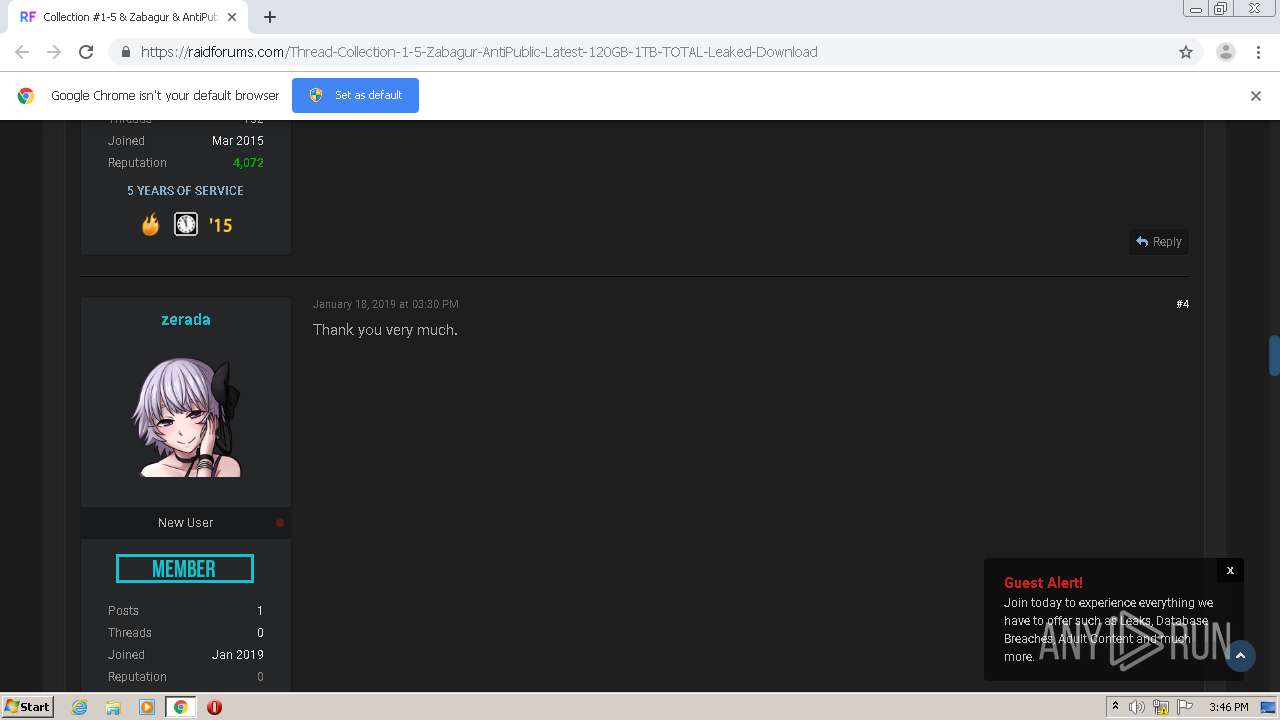The width and height of the screenshot is (1280, 720).
Task: Click the network tray icon
Action: (1161, 707)
